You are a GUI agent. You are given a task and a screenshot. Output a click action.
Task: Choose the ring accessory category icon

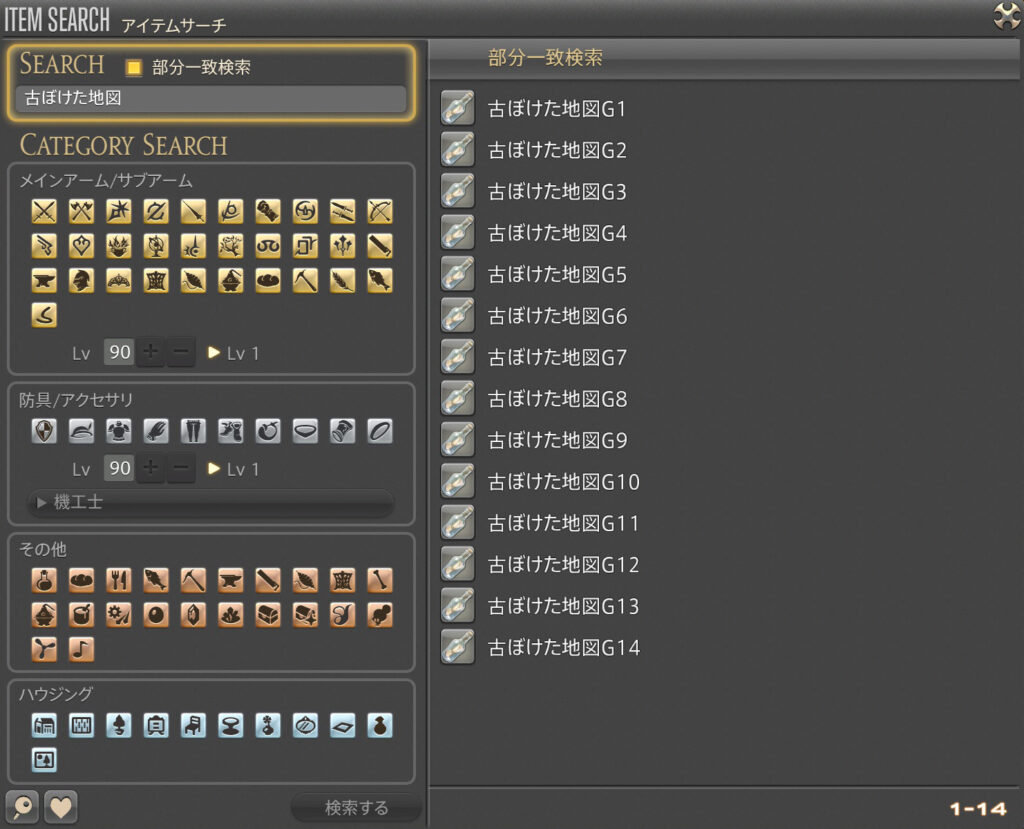(379, 431)
